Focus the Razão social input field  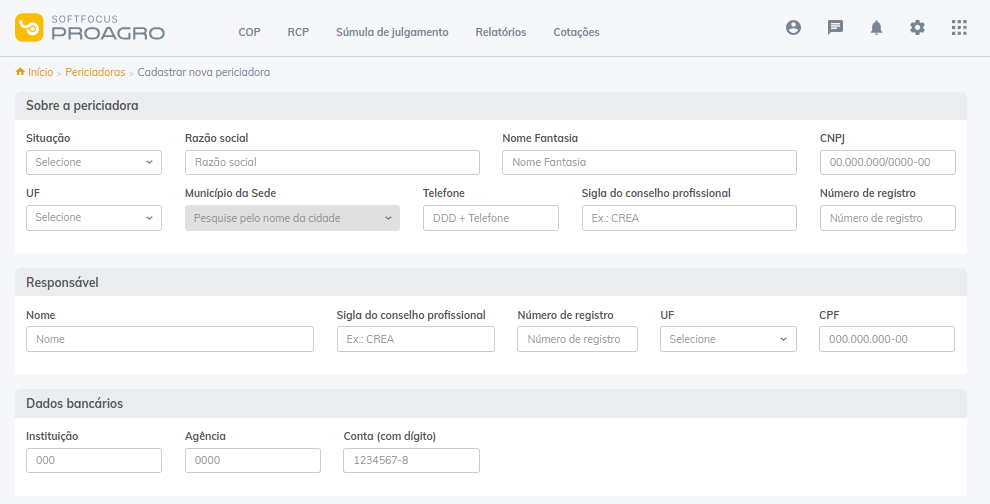click(x=332, y=162)
